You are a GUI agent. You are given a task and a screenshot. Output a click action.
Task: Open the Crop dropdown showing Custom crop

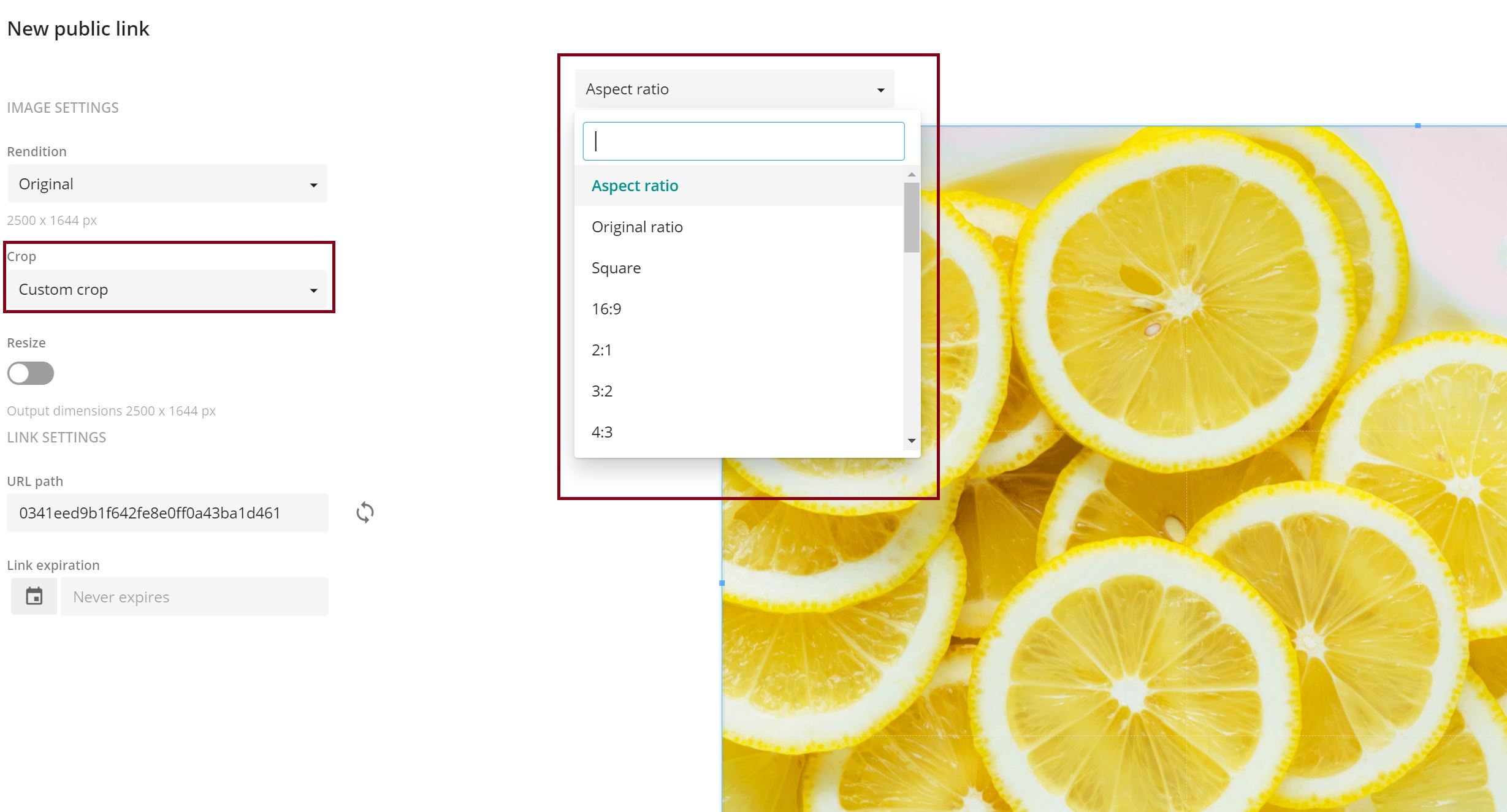pyautogui.click(x=167, y=289)
